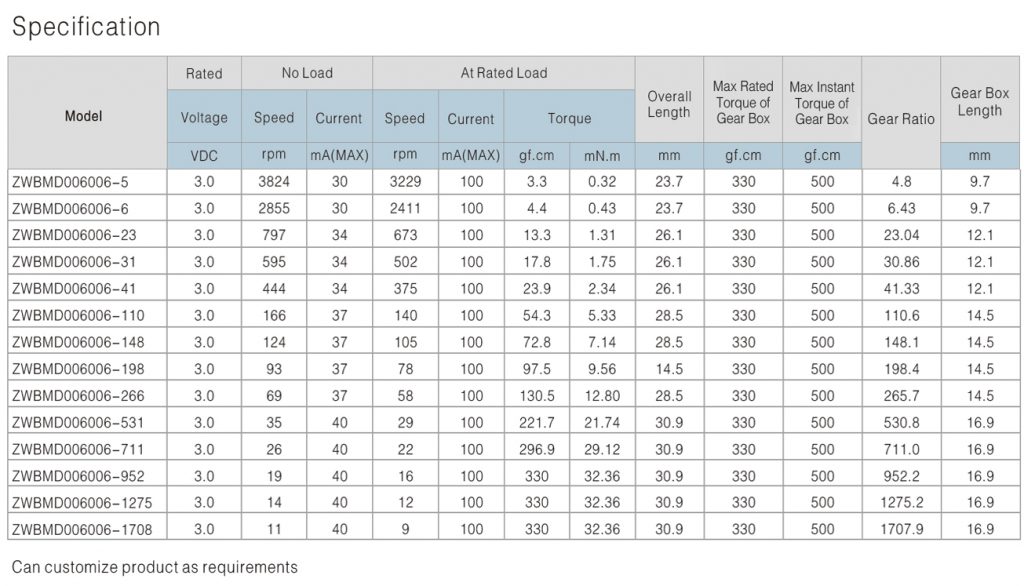Click Max Rated Torque of Gear Box header

click(x=743, y=103)
